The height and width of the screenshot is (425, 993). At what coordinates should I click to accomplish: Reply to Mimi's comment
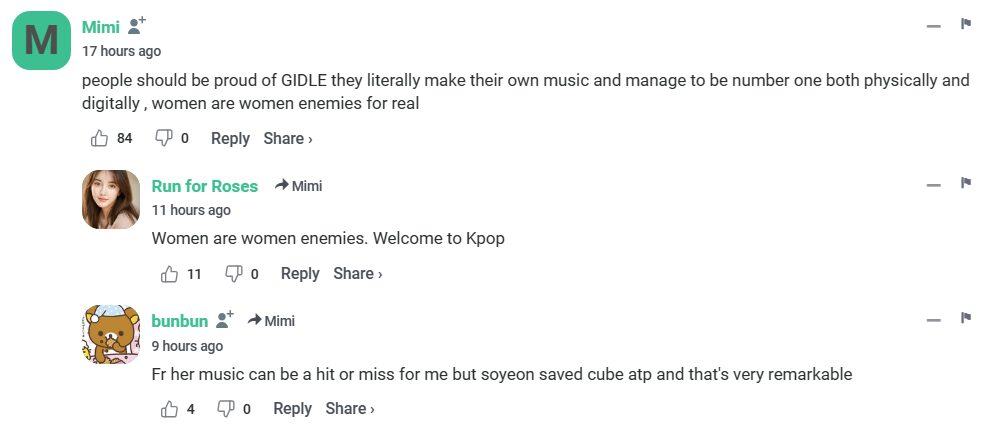(230, 138)
